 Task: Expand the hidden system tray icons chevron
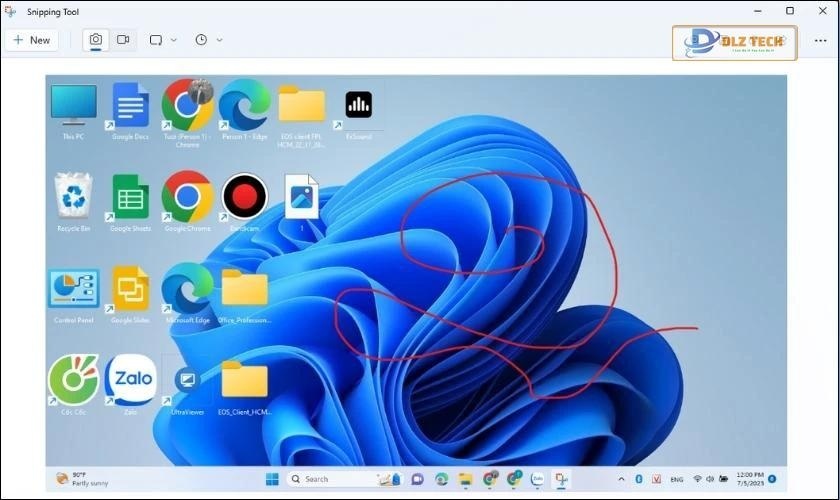pos(621,480)
